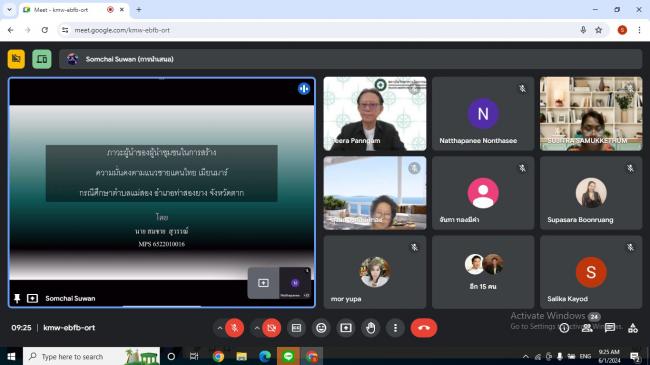
Task: Open the activities shapes icon
Action: tap(633, 328)
